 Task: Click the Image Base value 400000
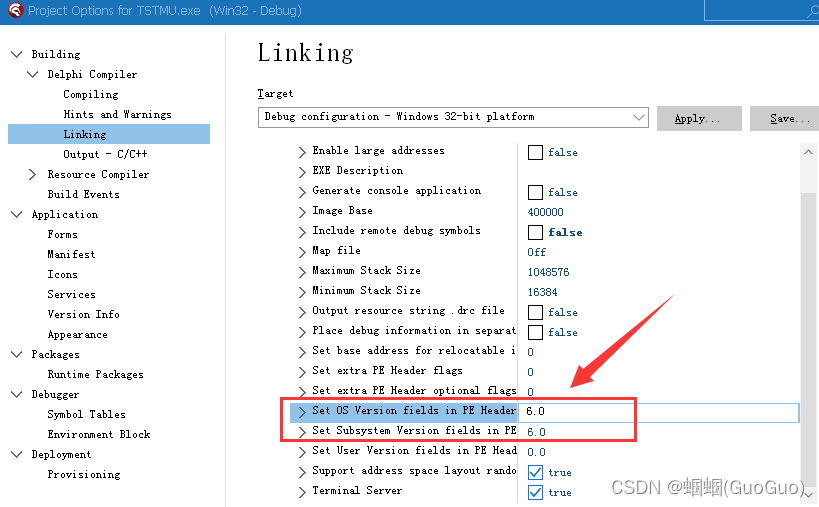click(x=545, y=212)
